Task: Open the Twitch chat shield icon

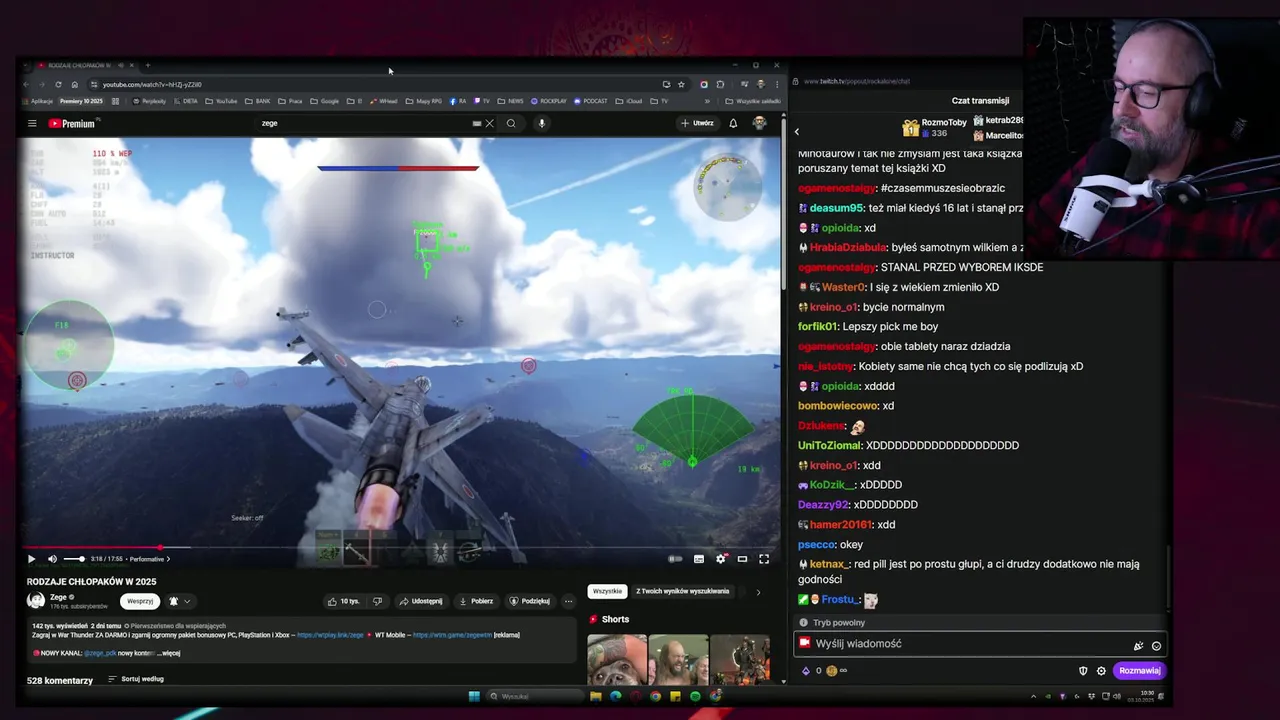Action: [x=1082, y=671]
